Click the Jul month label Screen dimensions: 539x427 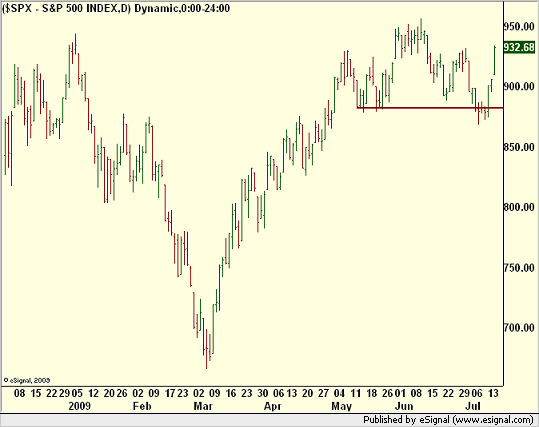tap(473, 406)
